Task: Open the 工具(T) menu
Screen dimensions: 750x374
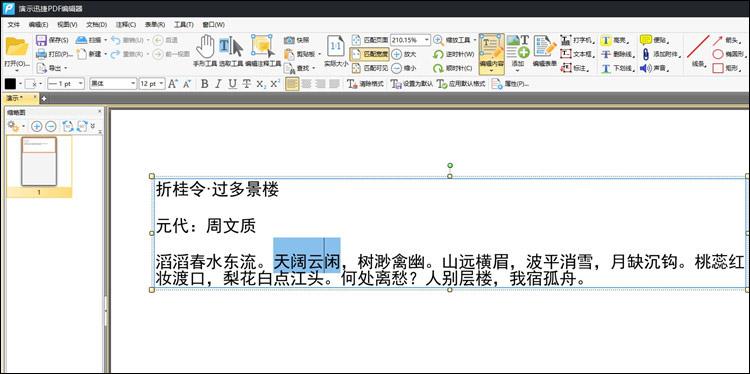Action: pyautogui.click(x=184, y=25)
